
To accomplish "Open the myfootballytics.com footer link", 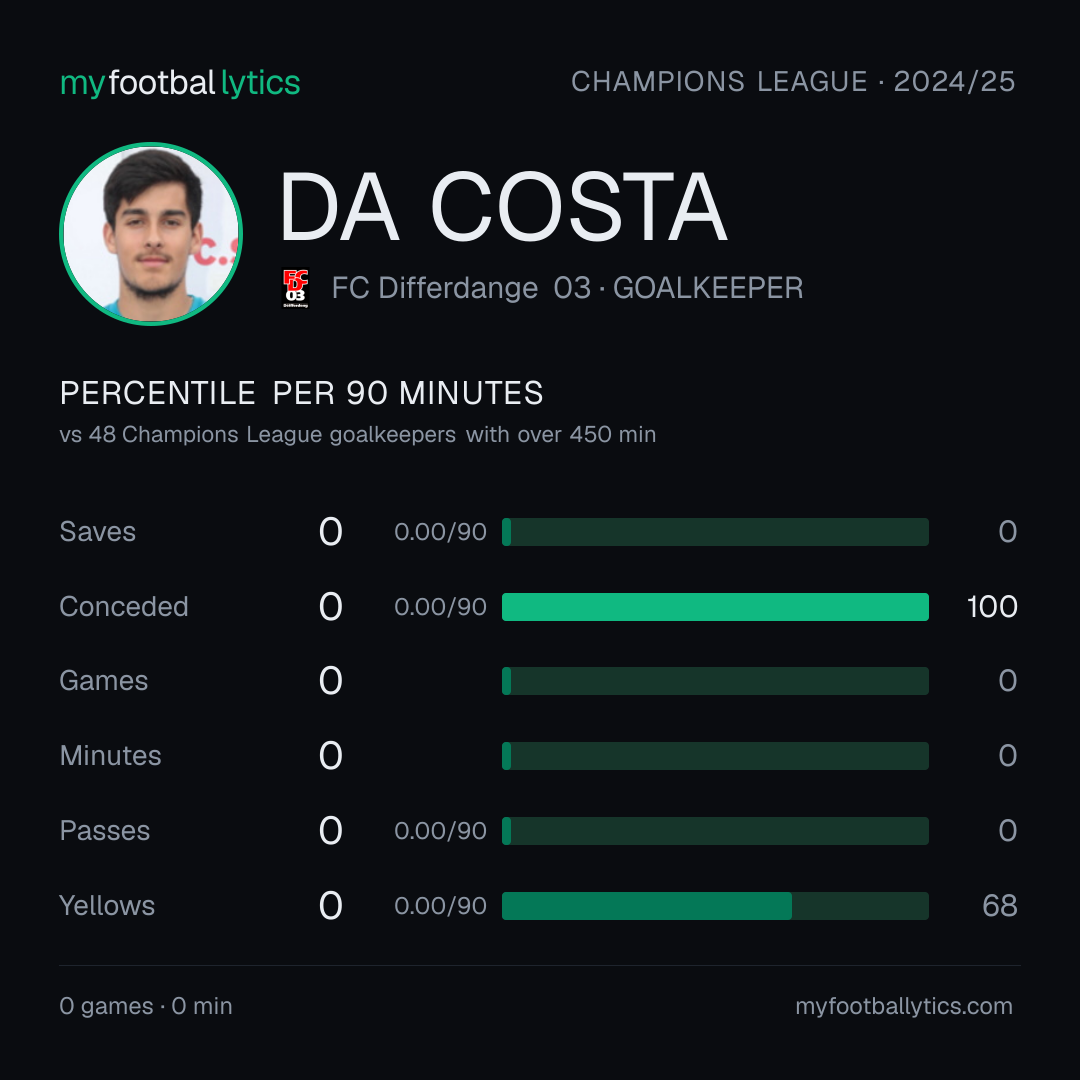I will coord(904,1006).
